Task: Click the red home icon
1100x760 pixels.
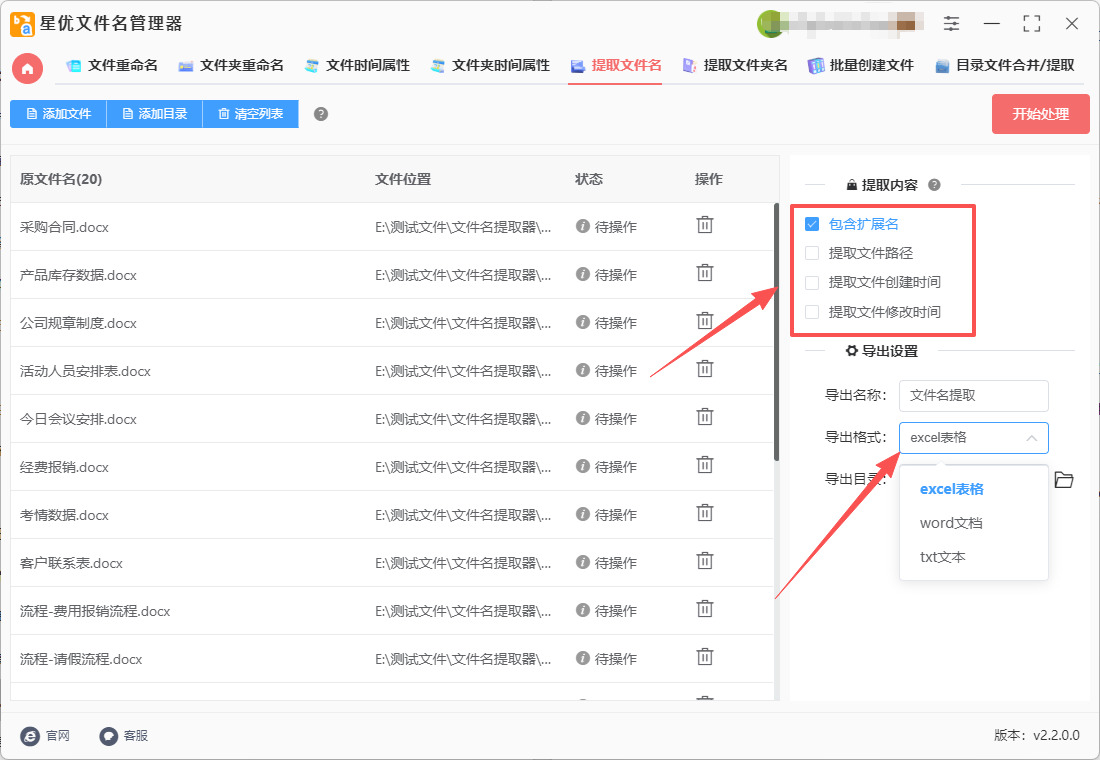Action: (28, 68)
